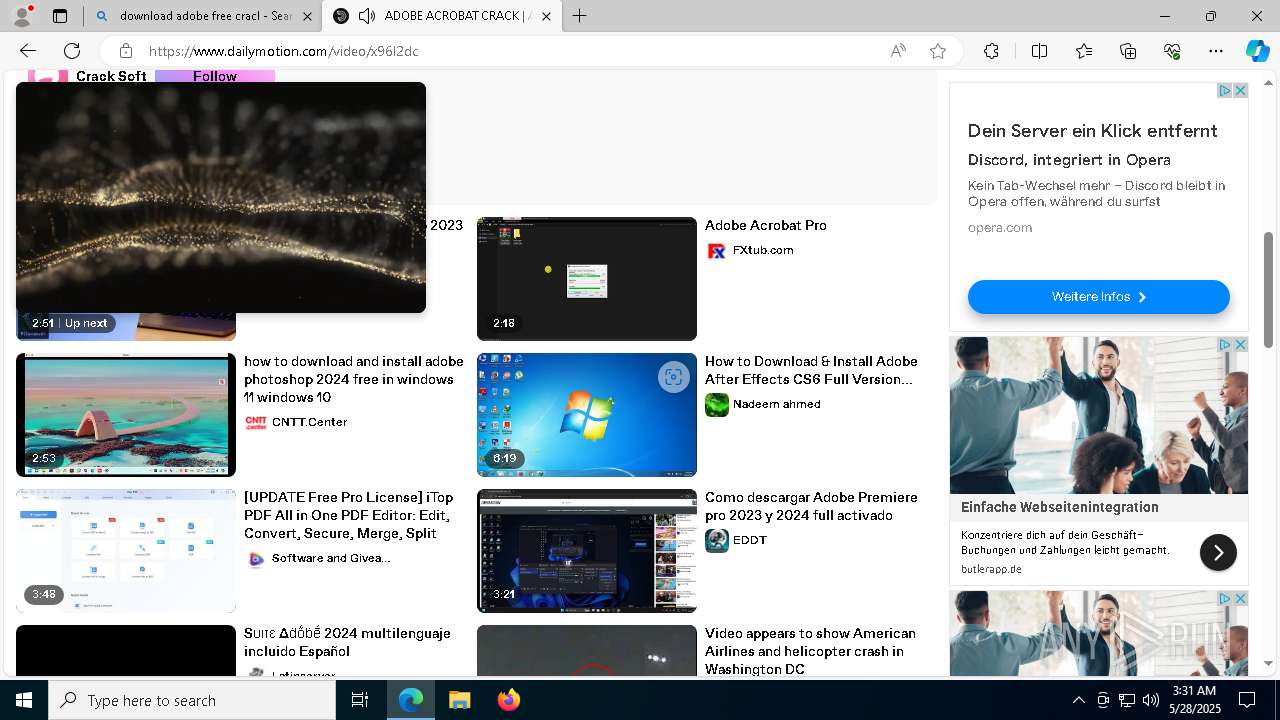The height and width of the screenshot is (720, 1280).
Task: Open After Effects CS6 video thumbnail
Action: click(587, 414)
